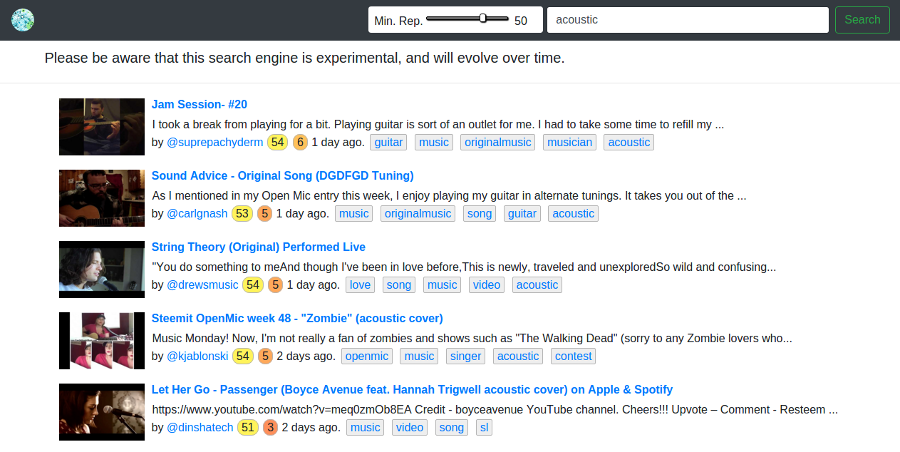Image resolution: width=900 pixels, height=452 pixels.
Task: Click orange badge 5 on @kjablonski row
Action: tap(265, 356)
